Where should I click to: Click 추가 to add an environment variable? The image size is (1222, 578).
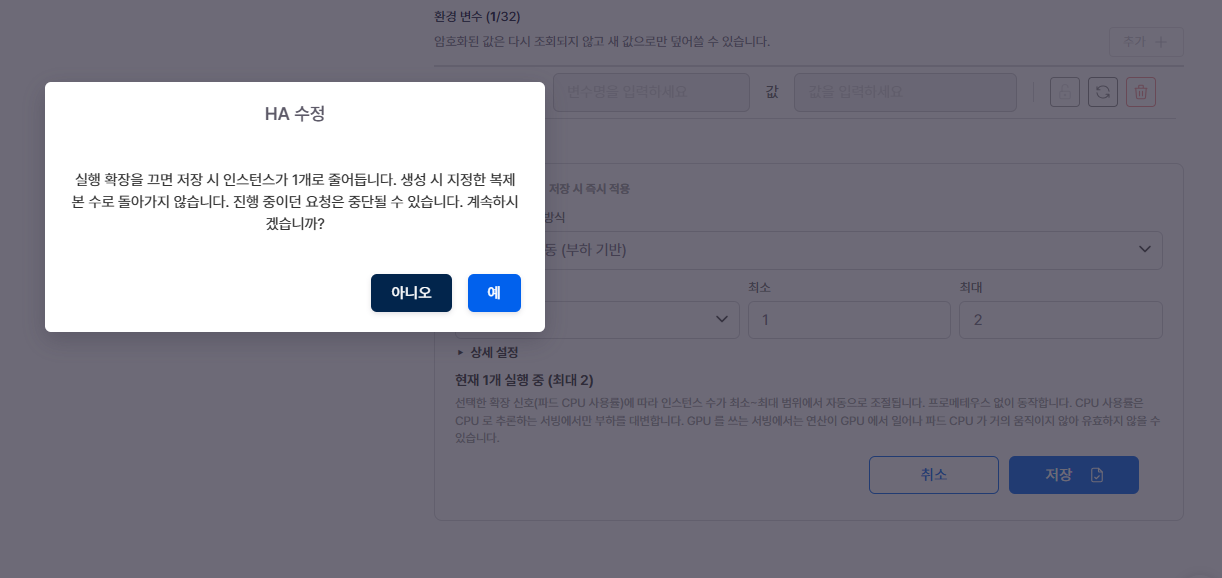[x=1146, y=42]
